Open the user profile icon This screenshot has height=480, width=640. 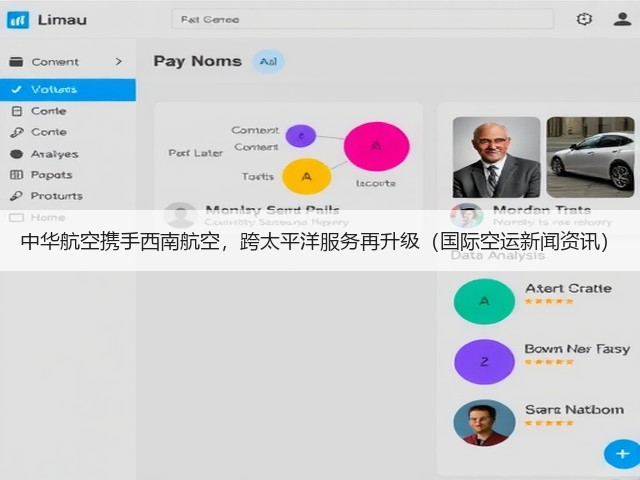[622, 19]
